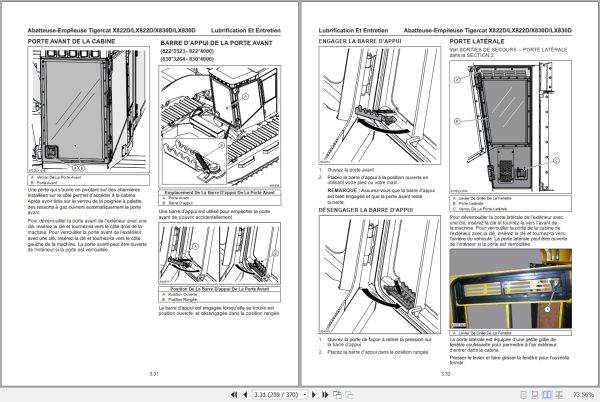Click the Désengager la barre d'appui illustration
Viewport: 600px width, 402px height.
point(380,274)
